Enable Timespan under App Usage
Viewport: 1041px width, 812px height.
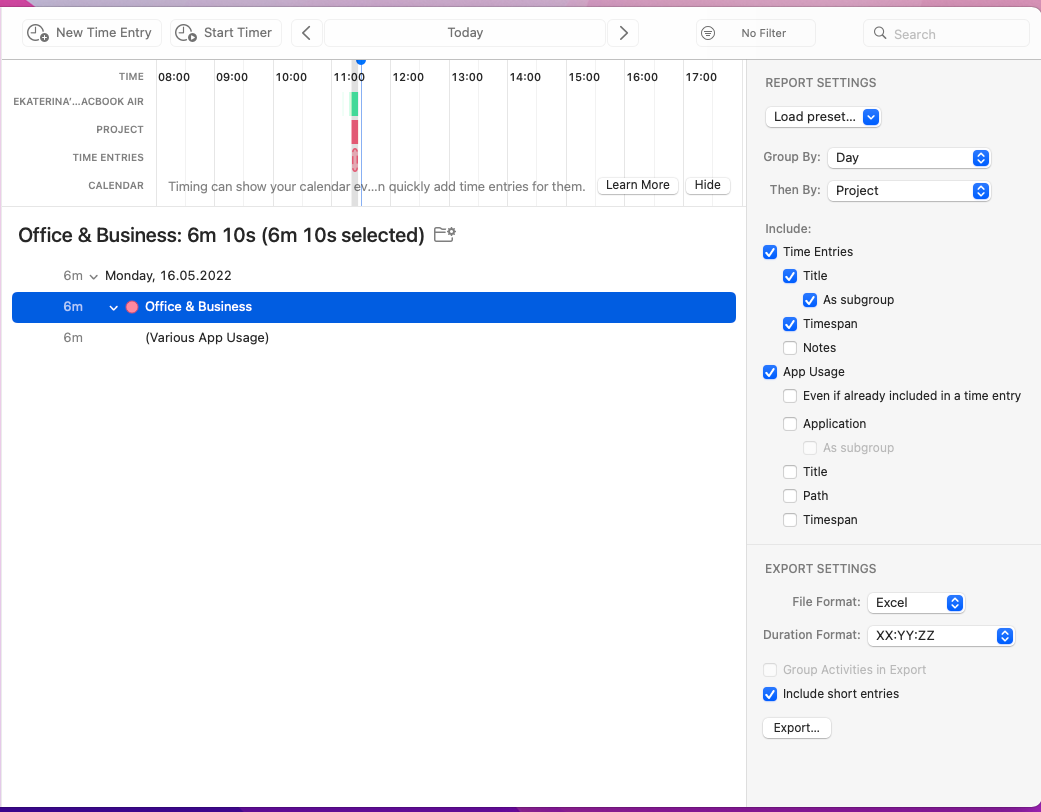(x=790, y=520)
